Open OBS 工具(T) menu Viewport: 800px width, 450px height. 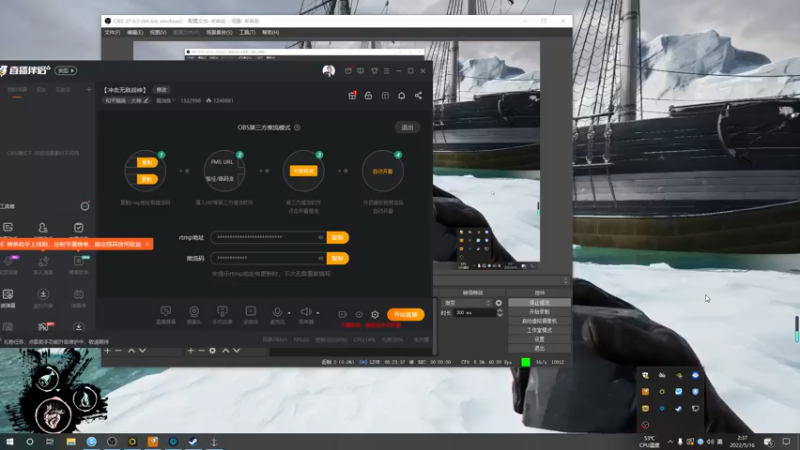pos(247,33)
